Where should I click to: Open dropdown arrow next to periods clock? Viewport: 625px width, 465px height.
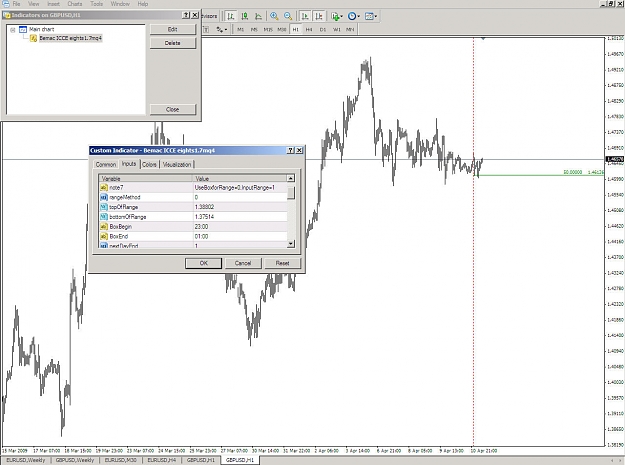click(x=358, y=16)
